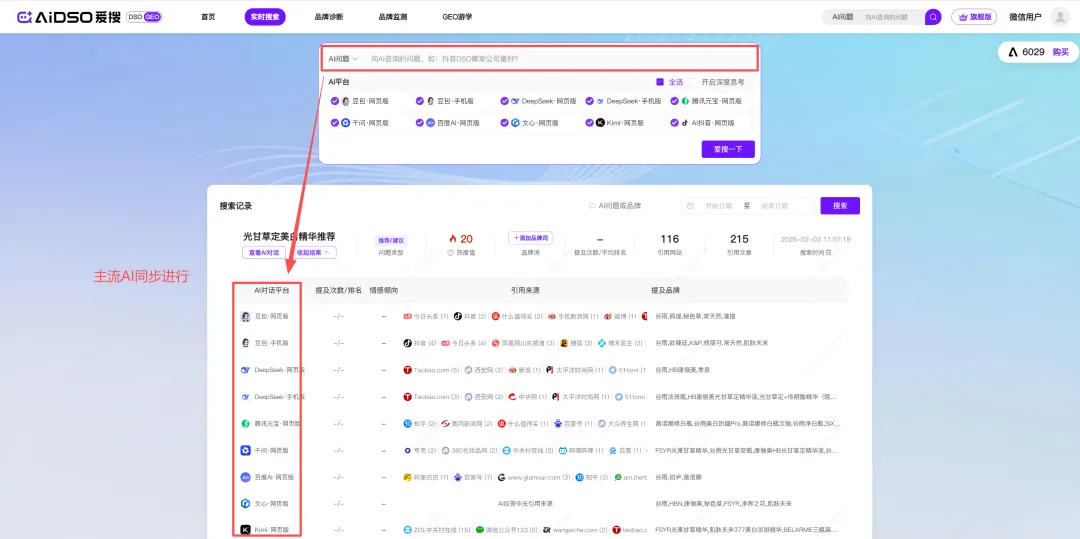The image size is (1080, 539).
Task: Uncheck the AI抖音·网页版 platform option
Action: click(675, 123)
